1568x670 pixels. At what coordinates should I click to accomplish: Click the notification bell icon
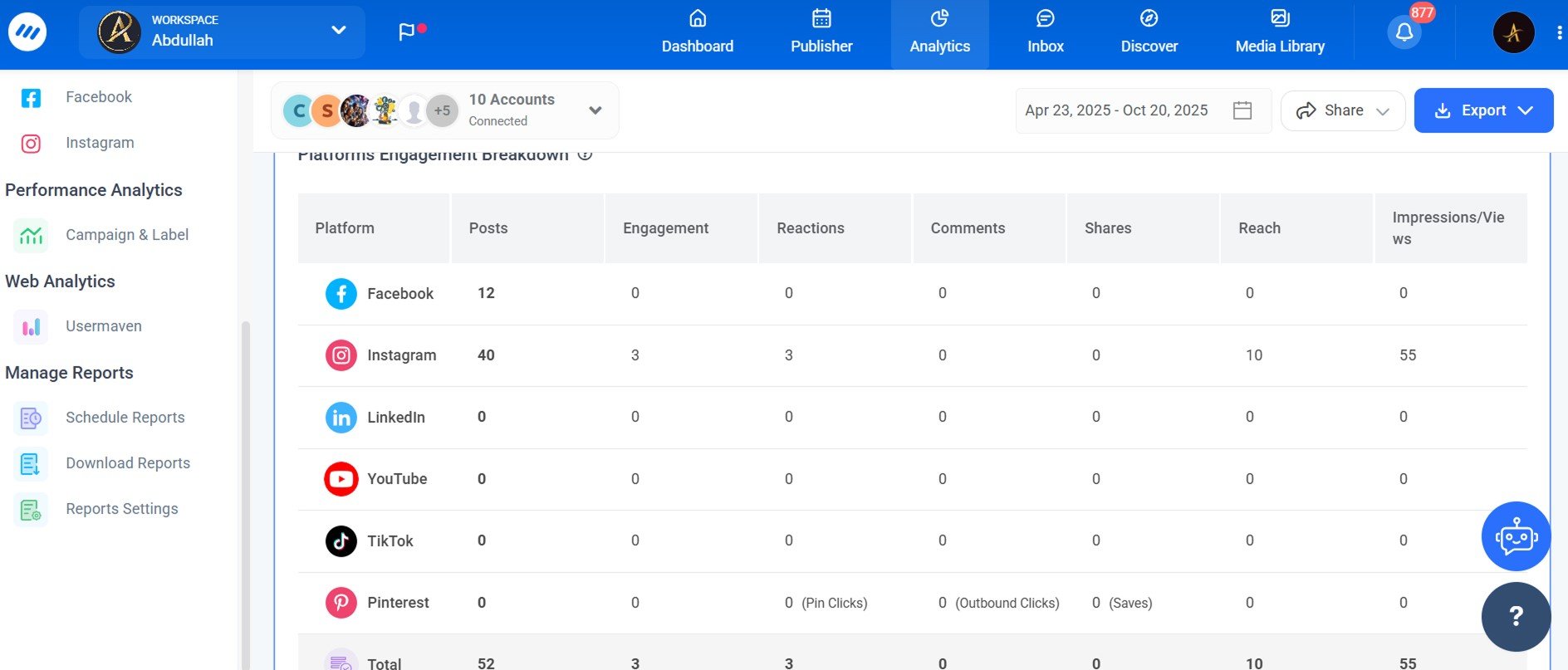click(x=1404, y=32)
